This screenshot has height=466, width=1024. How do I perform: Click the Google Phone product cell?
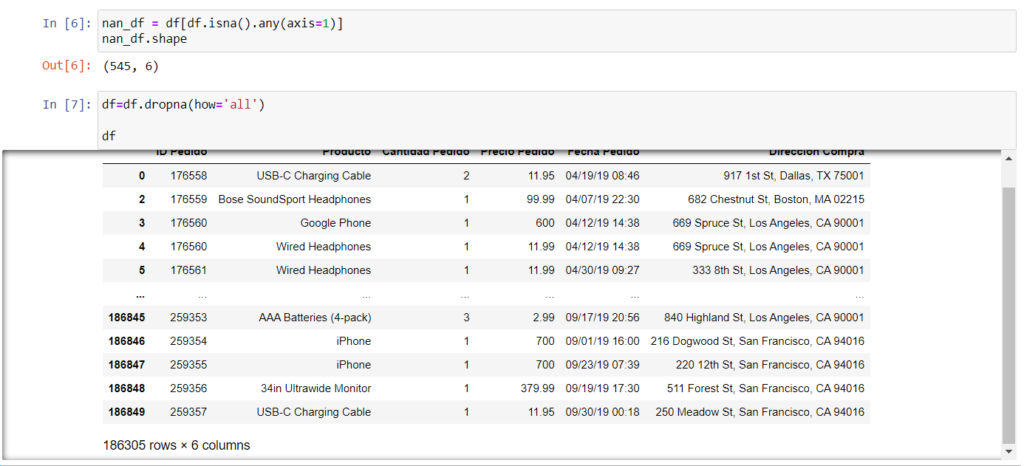pos(335,223)
